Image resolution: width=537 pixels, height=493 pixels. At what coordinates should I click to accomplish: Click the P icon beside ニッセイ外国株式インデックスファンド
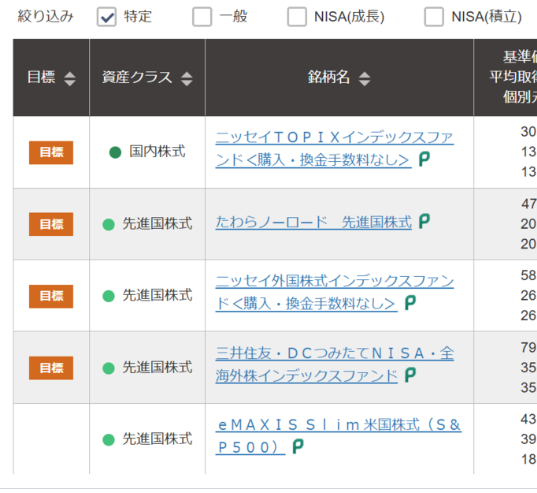tap(410, 303)
